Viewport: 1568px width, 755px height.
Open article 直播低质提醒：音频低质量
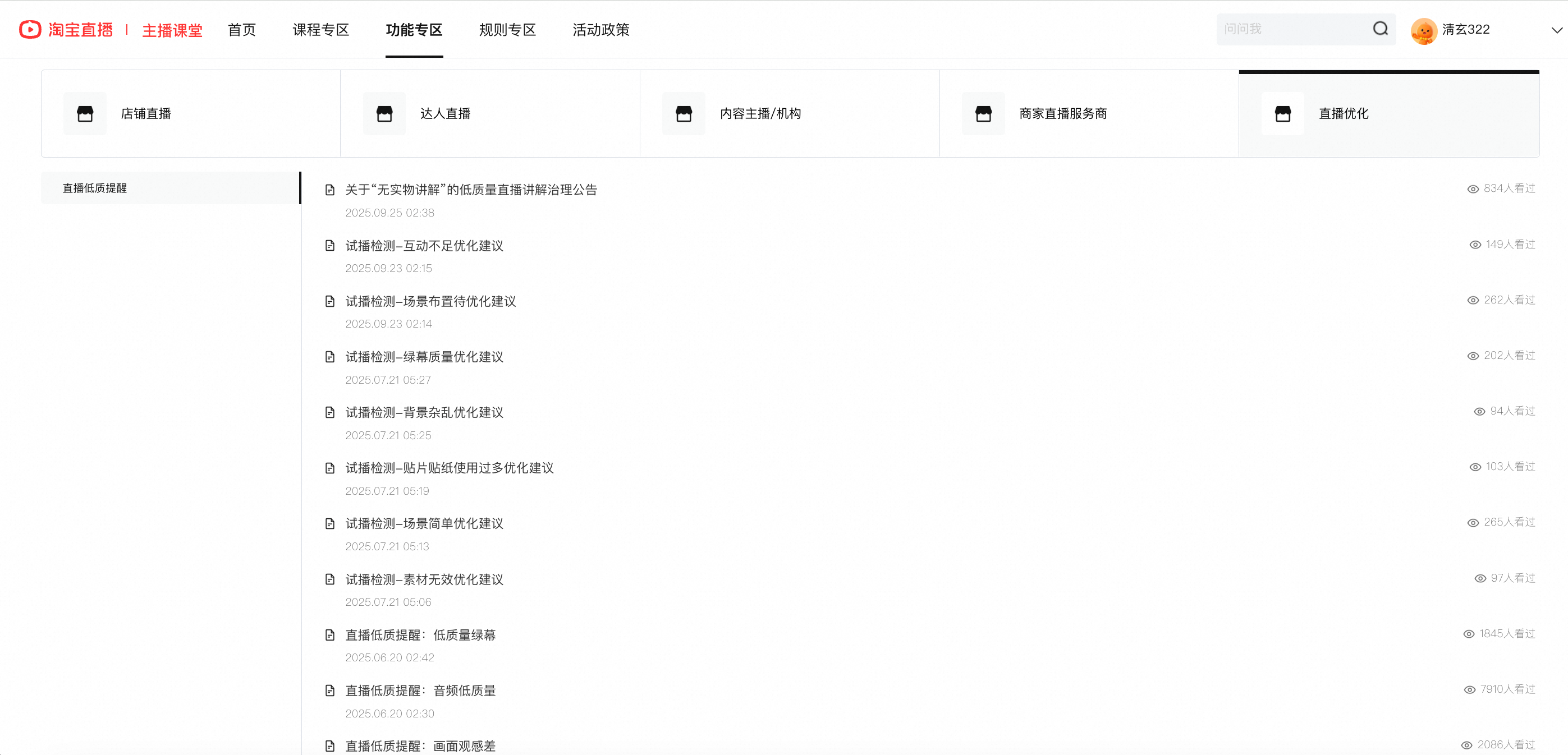tap(420, 690)
